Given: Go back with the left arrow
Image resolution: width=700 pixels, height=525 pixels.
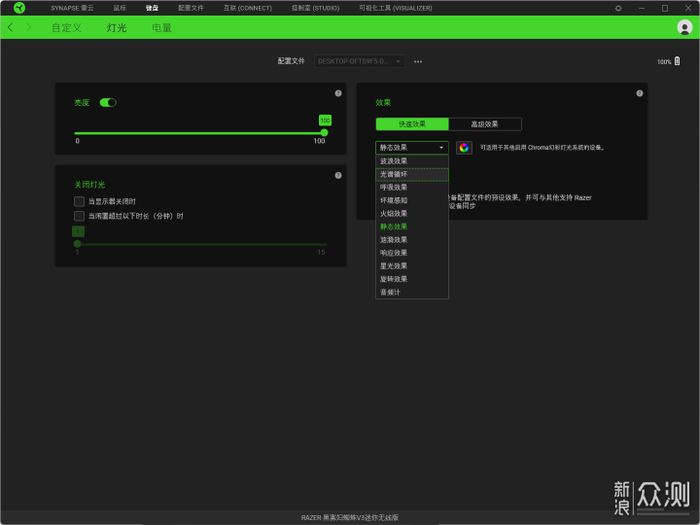Looking at the screenshot, I should [x=10, y=28].
